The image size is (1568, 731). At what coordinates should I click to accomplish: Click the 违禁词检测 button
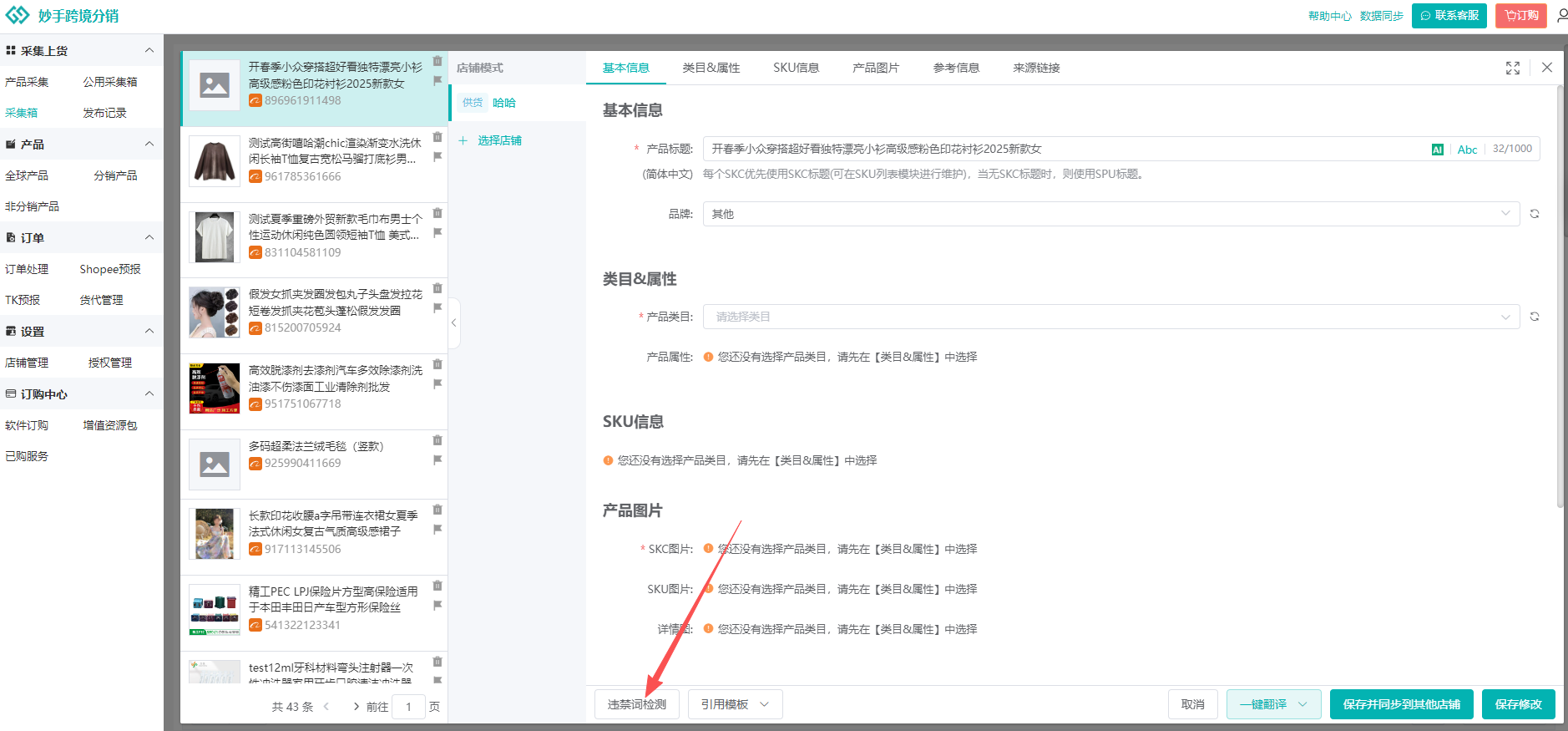tap(636, 704)
